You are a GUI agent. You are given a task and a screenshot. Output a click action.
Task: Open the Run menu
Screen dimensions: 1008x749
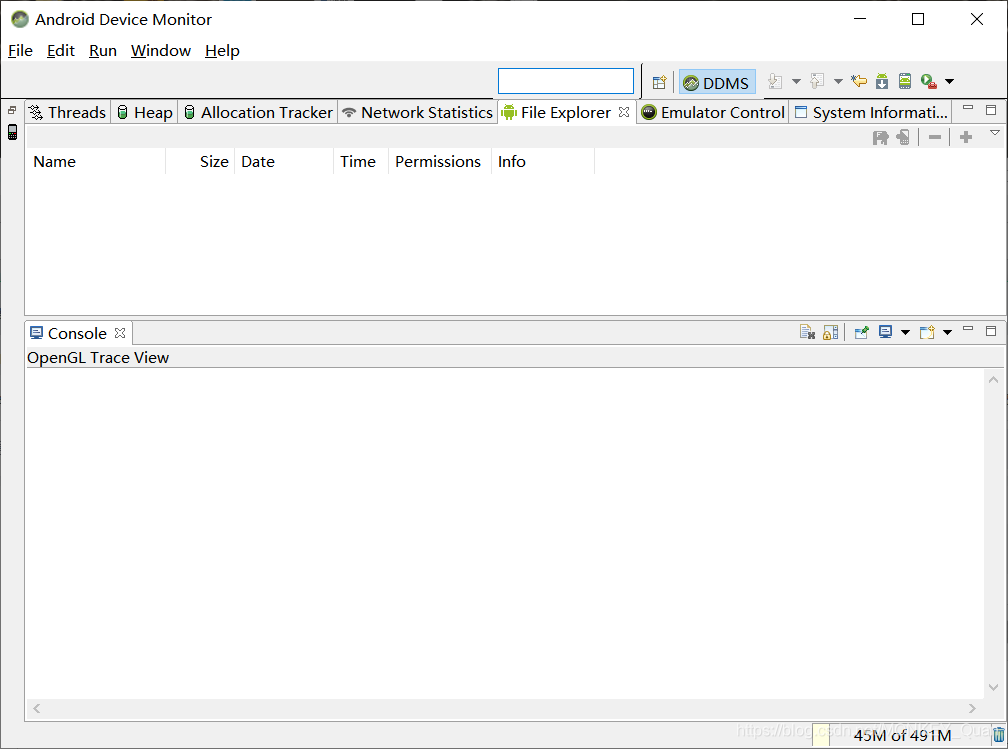click(x=103, y=51)
